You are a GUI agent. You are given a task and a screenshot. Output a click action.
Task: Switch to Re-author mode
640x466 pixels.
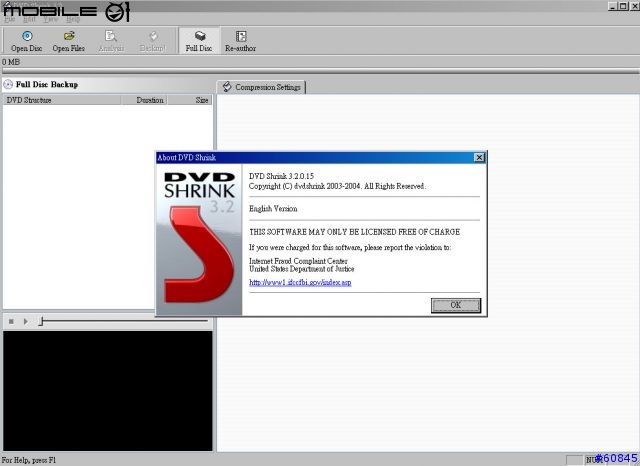tap(240, 41)
